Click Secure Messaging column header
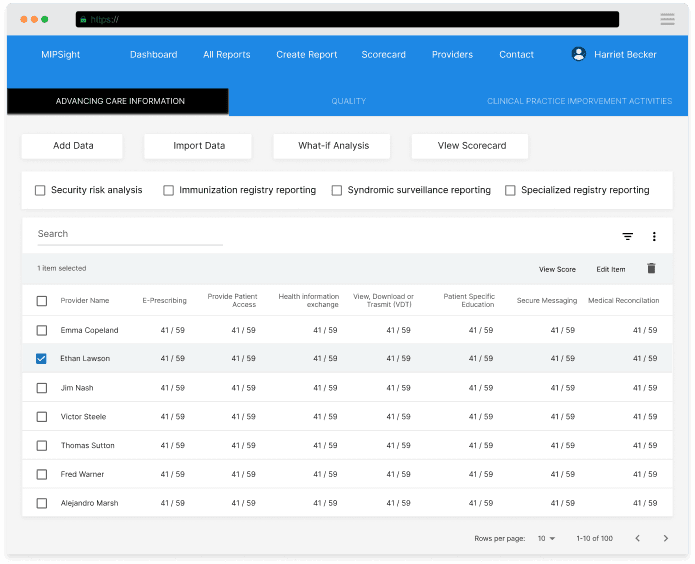Screen dimensions: 695x564 tap(547, 301)
